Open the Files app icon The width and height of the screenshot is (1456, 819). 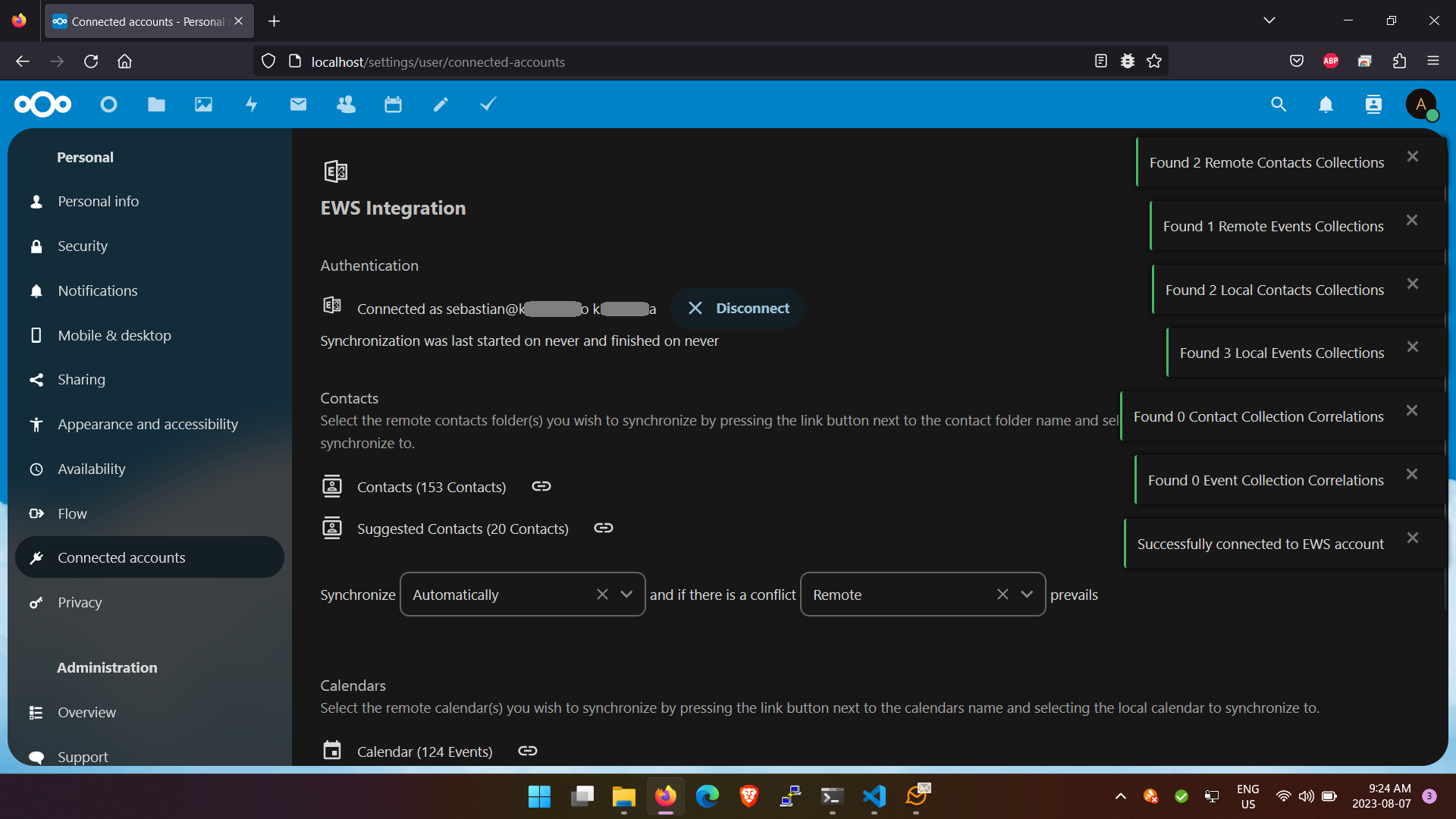(x=156, y=105)
